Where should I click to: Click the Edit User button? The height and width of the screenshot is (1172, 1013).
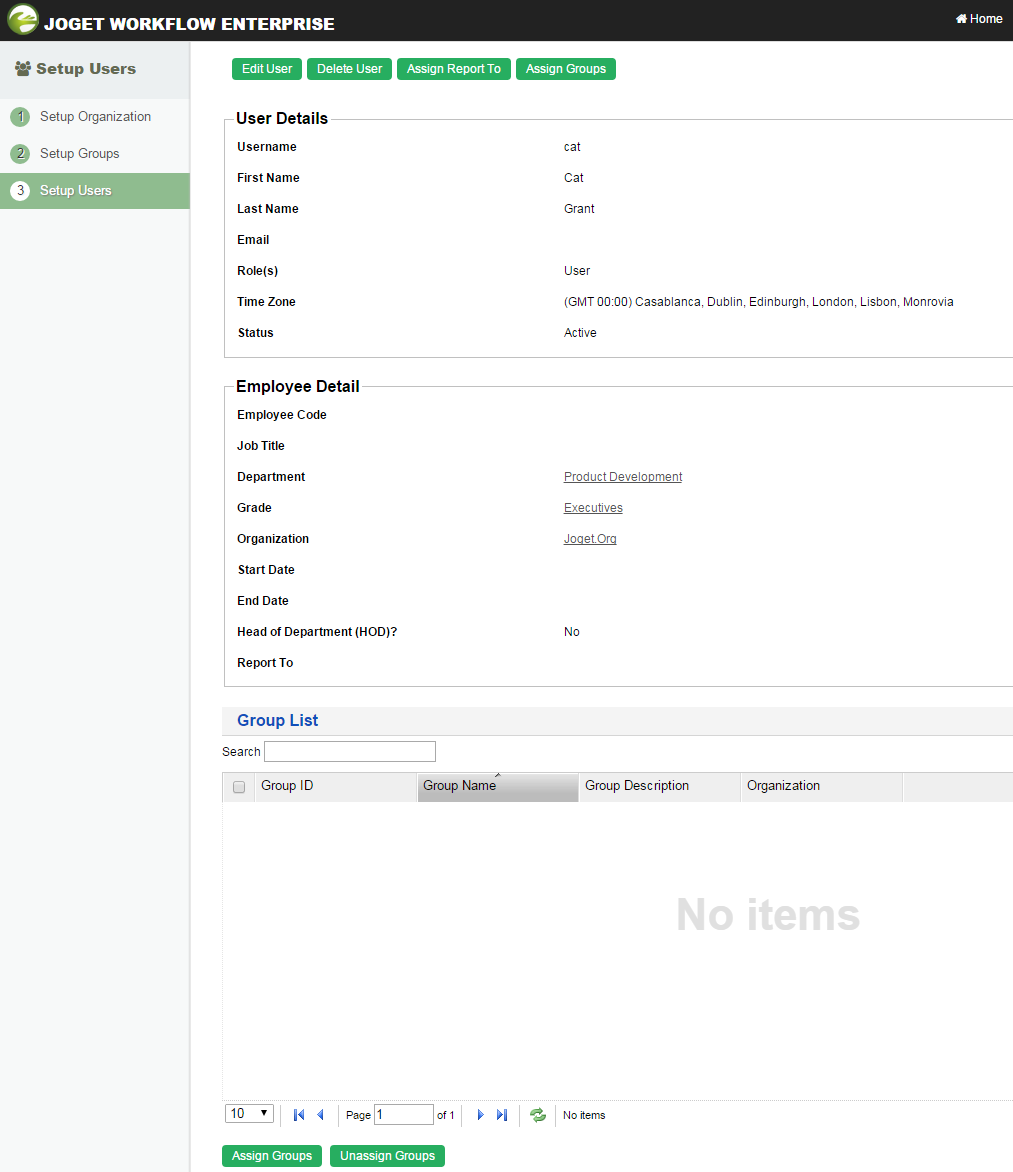pos(267,69)
